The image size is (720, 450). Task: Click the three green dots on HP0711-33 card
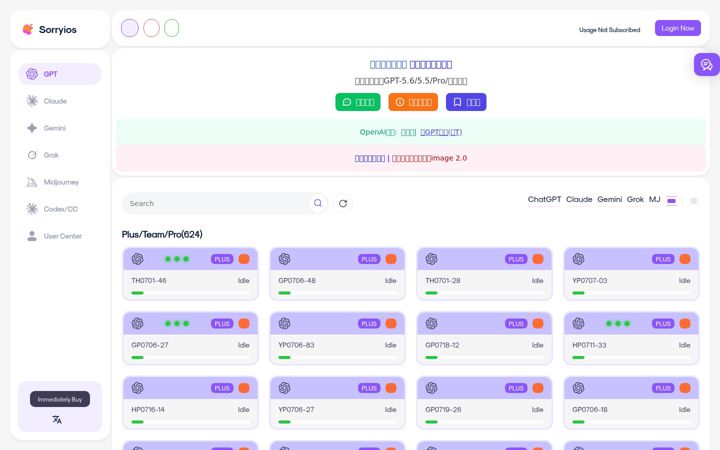coord(618,323)
